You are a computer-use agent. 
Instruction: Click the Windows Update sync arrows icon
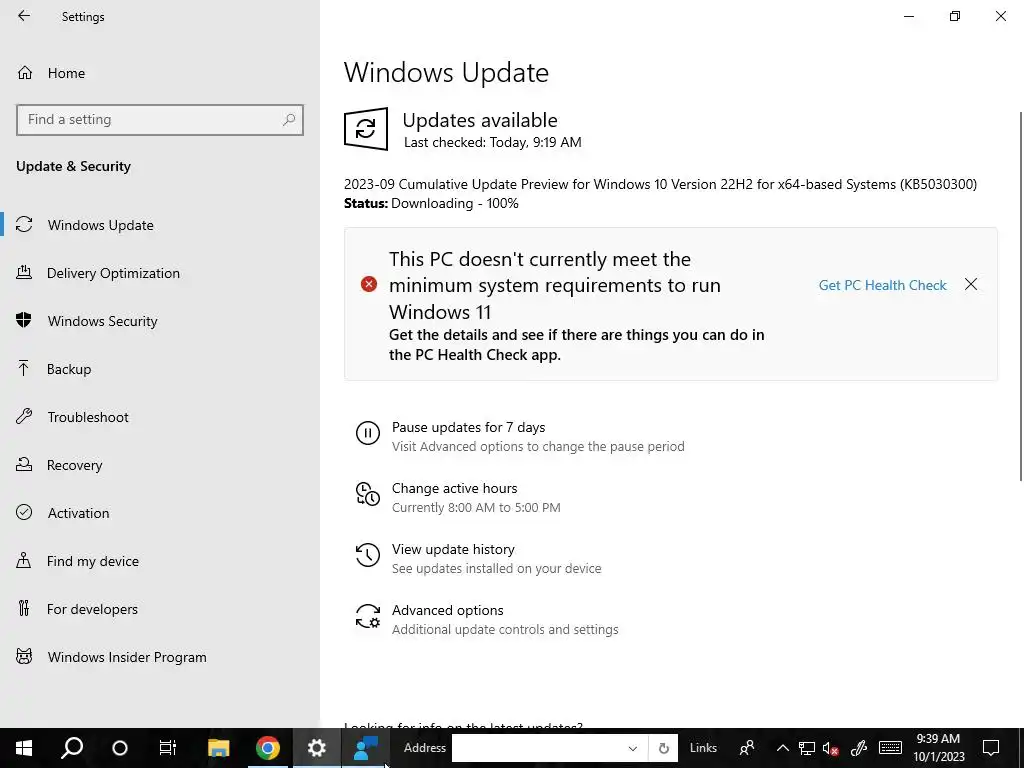tap(24, 225)
